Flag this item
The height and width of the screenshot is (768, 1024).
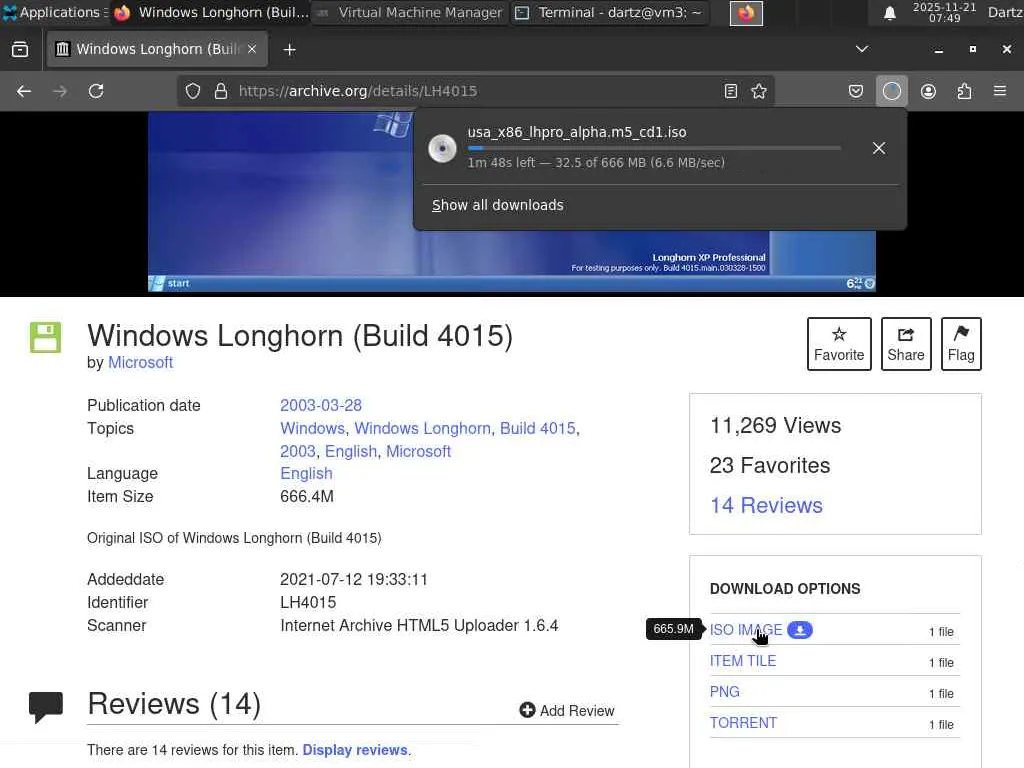pyautogui.click(x=961, y=344)
